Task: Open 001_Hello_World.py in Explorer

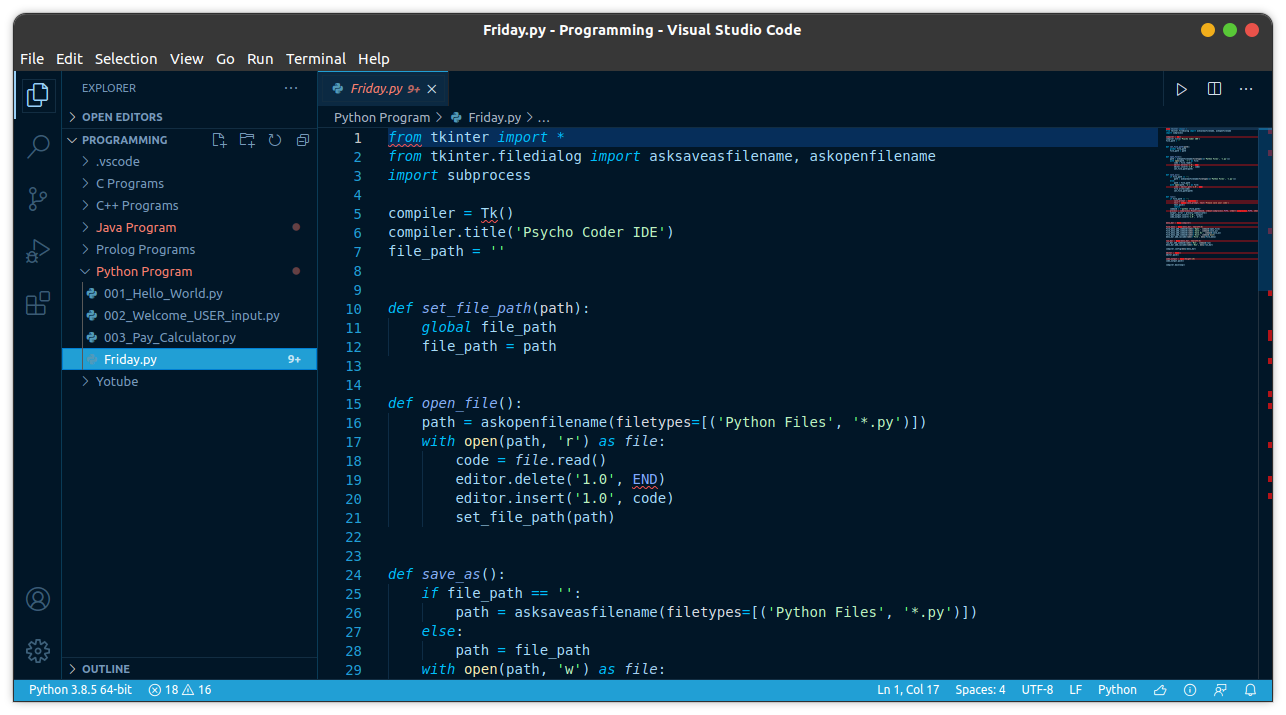Action: (190, 293)
